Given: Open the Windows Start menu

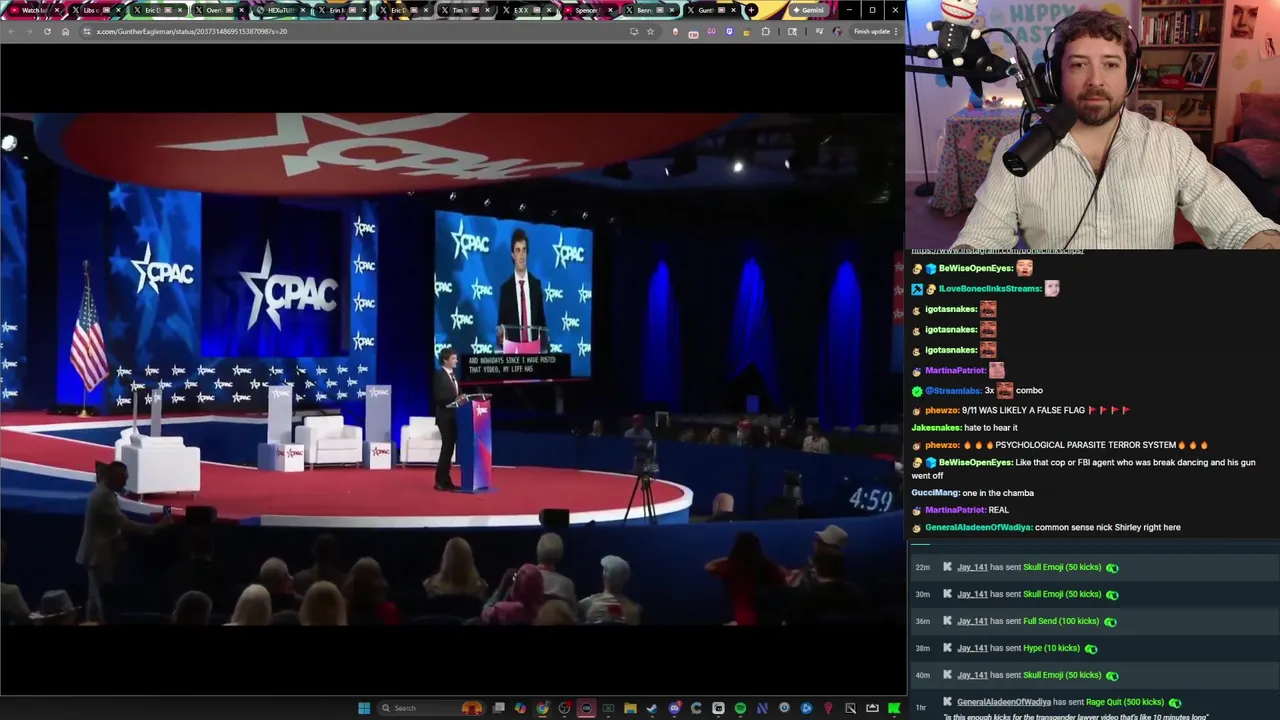Looking at the screenshot, I should pyautogui.click(x=364, y=708).
